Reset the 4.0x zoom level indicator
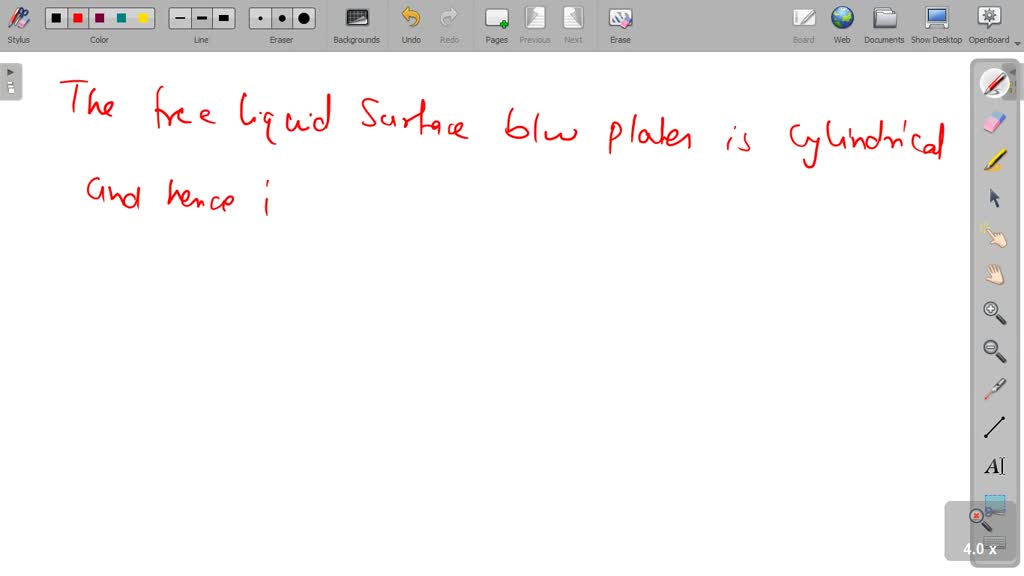This screenshot has width=1024, height=576. (980, 530)
